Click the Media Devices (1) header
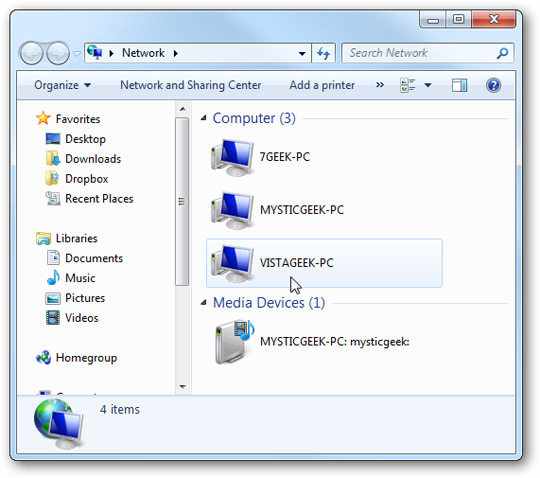 [269, 303]
